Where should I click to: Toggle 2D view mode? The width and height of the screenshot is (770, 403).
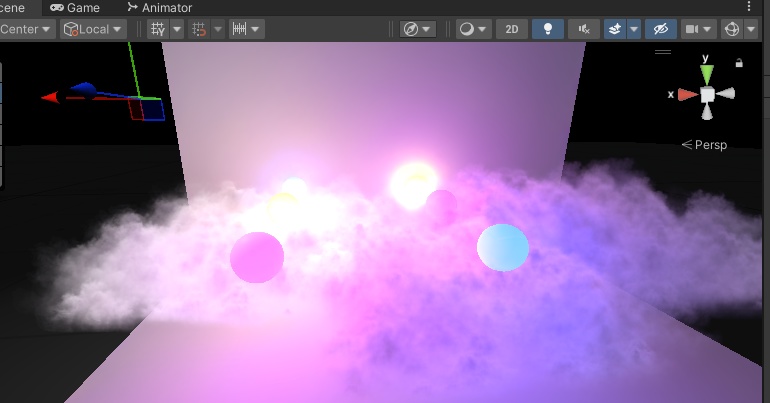click(x=512, y=29)
